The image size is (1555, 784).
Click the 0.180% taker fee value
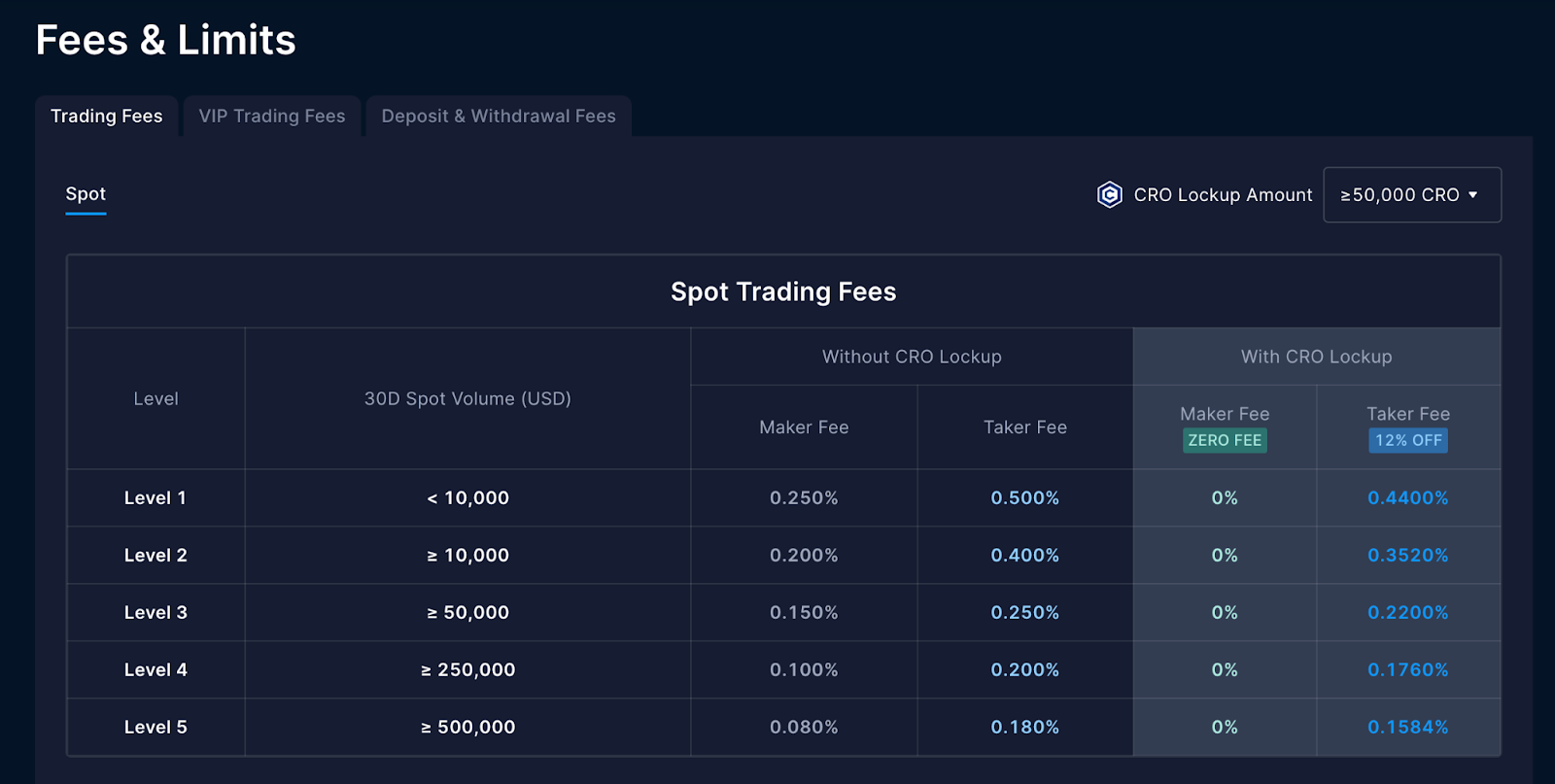[x=1025, y=728]
